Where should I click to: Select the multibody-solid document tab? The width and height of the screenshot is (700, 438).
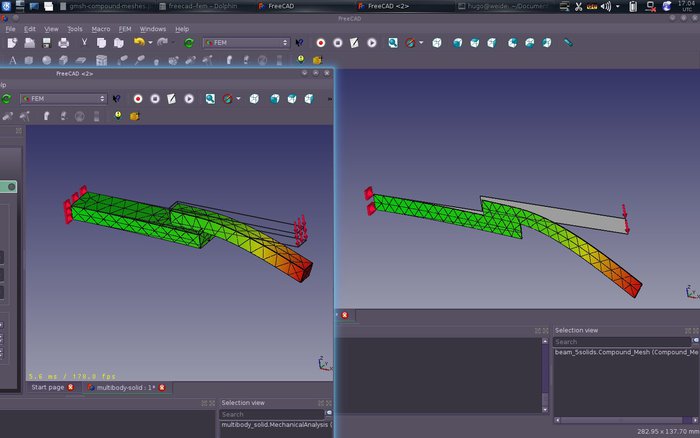[x=122, y=387]
